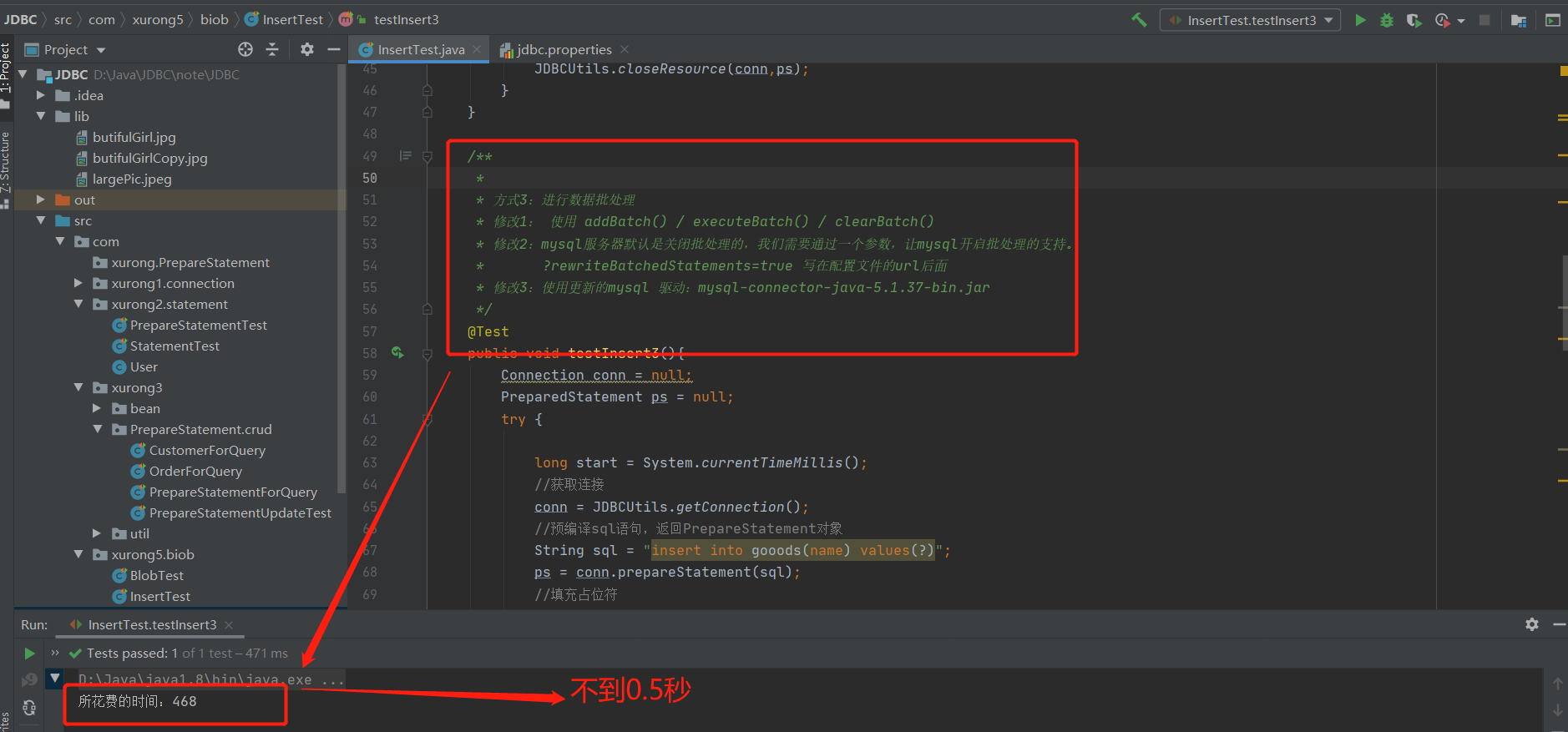Start debugging with the bug icon

[x=1387, y=20]
